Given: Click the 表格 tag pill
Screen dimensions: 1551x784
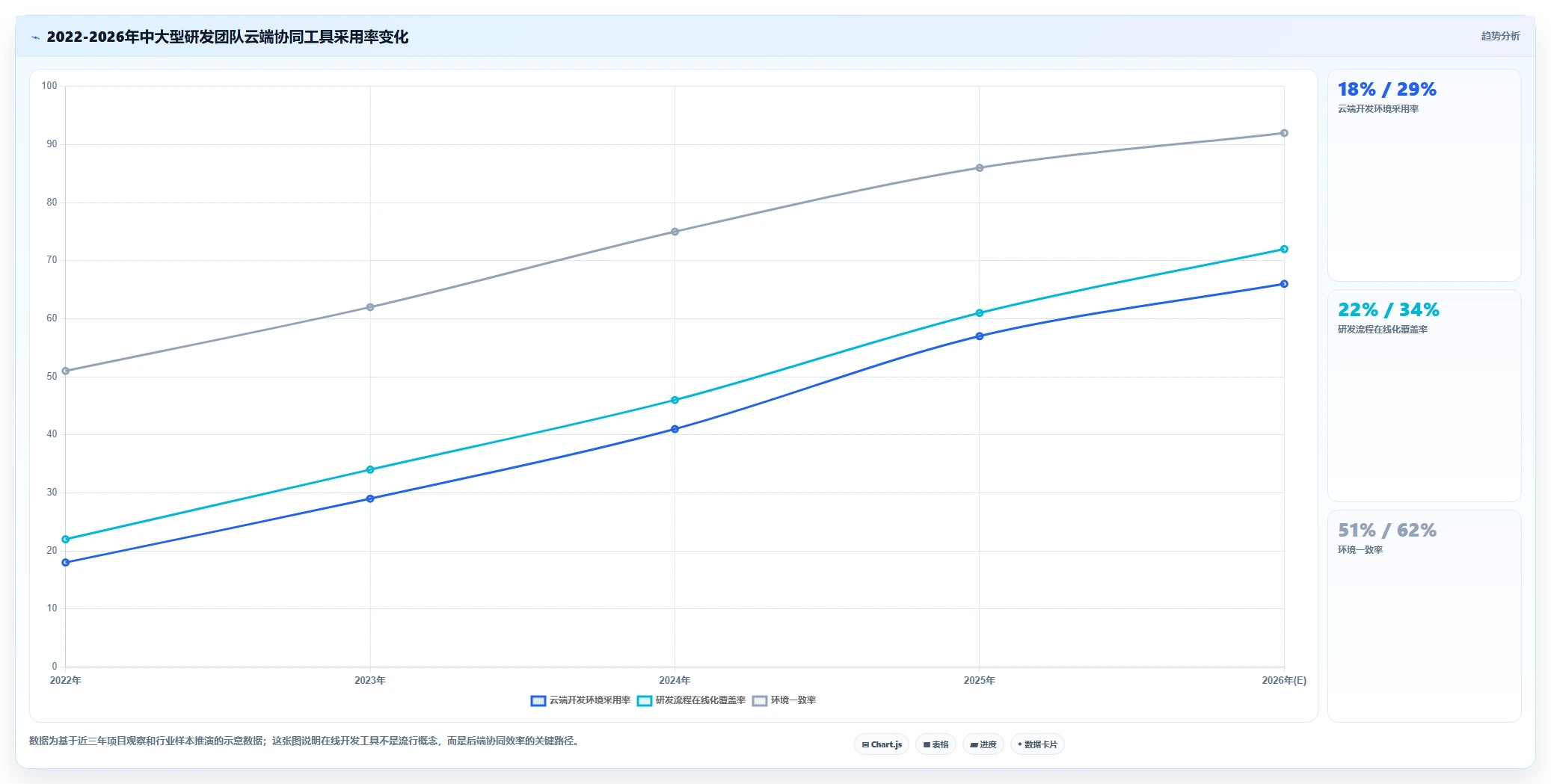Looking at the screenshot, I should [936, 744].
